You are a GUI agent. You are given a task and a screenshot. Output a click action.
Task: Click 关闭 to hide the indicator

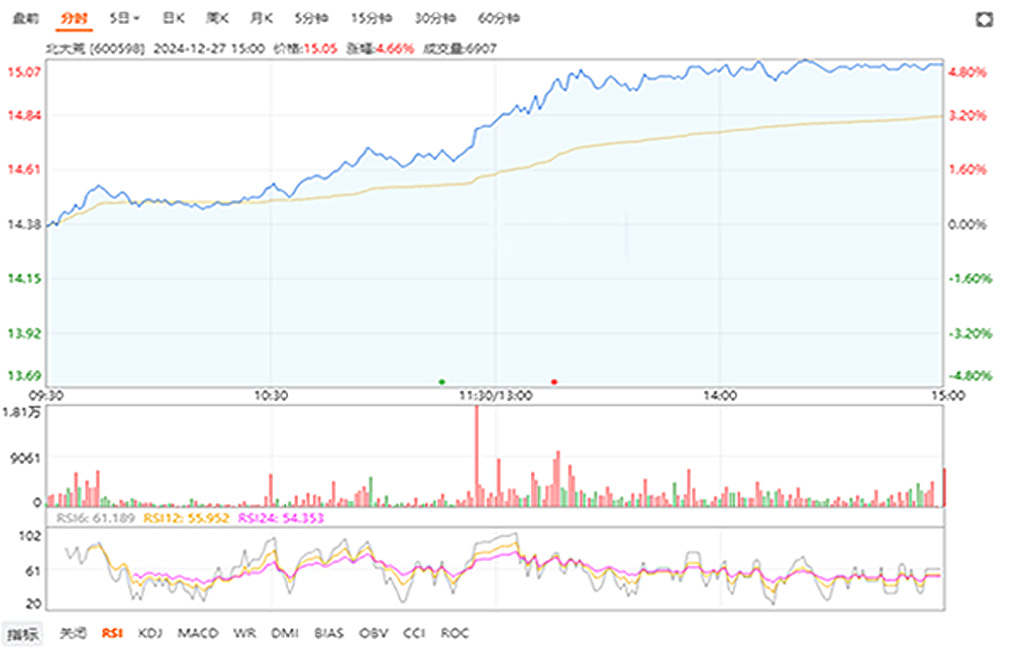click(x=72, y=633)
